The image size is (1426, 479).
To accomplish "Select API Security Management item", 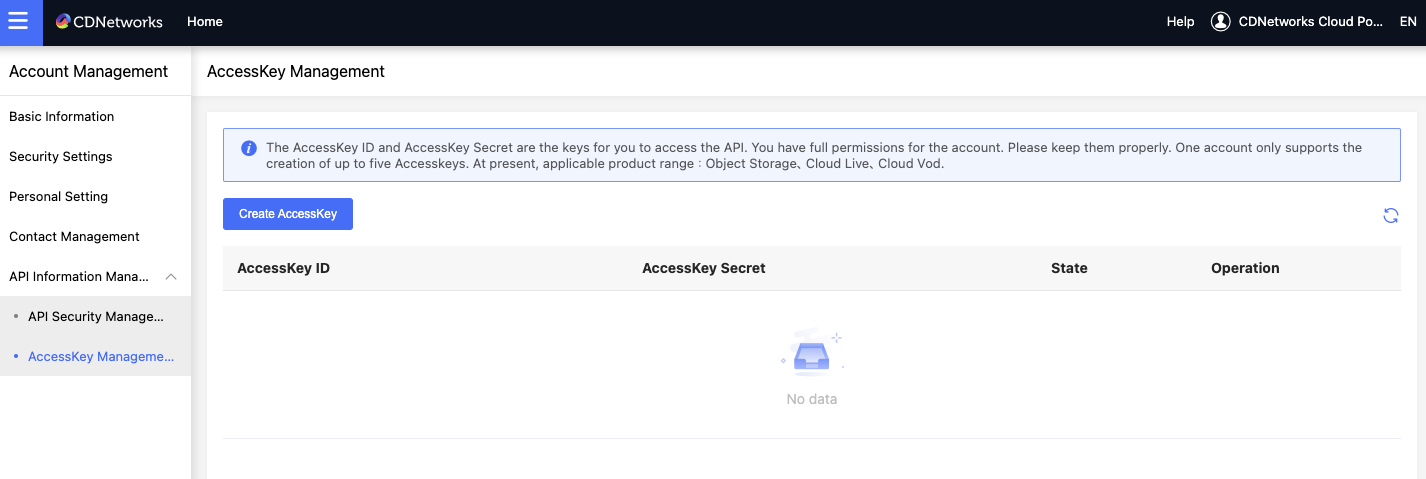I will coord(95,317).
